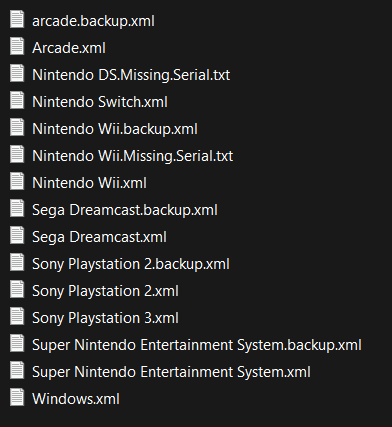Click the Nintendo Switch.xml document icon
Screen dimensions: 392x427
pyautogui.click(x=17, y=100)
